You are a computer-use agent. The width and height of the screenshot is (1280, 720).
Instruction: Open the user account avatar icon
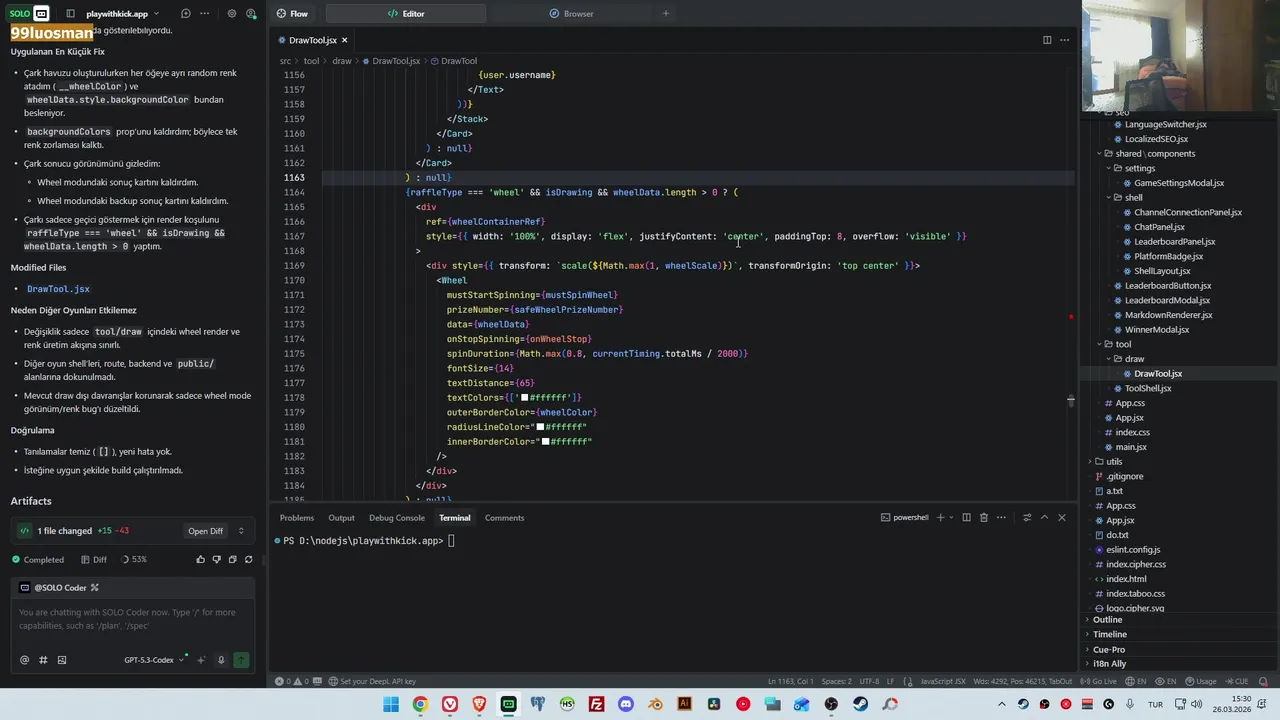pos(251,14)
